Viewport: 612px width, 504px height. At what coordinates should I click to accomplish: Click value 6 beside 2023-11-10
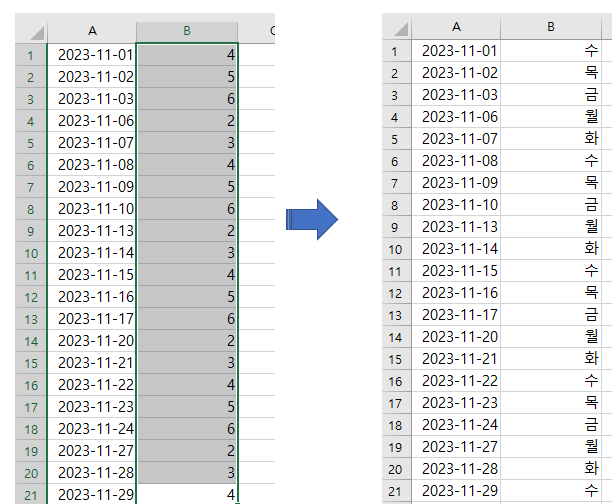[187, 209]
